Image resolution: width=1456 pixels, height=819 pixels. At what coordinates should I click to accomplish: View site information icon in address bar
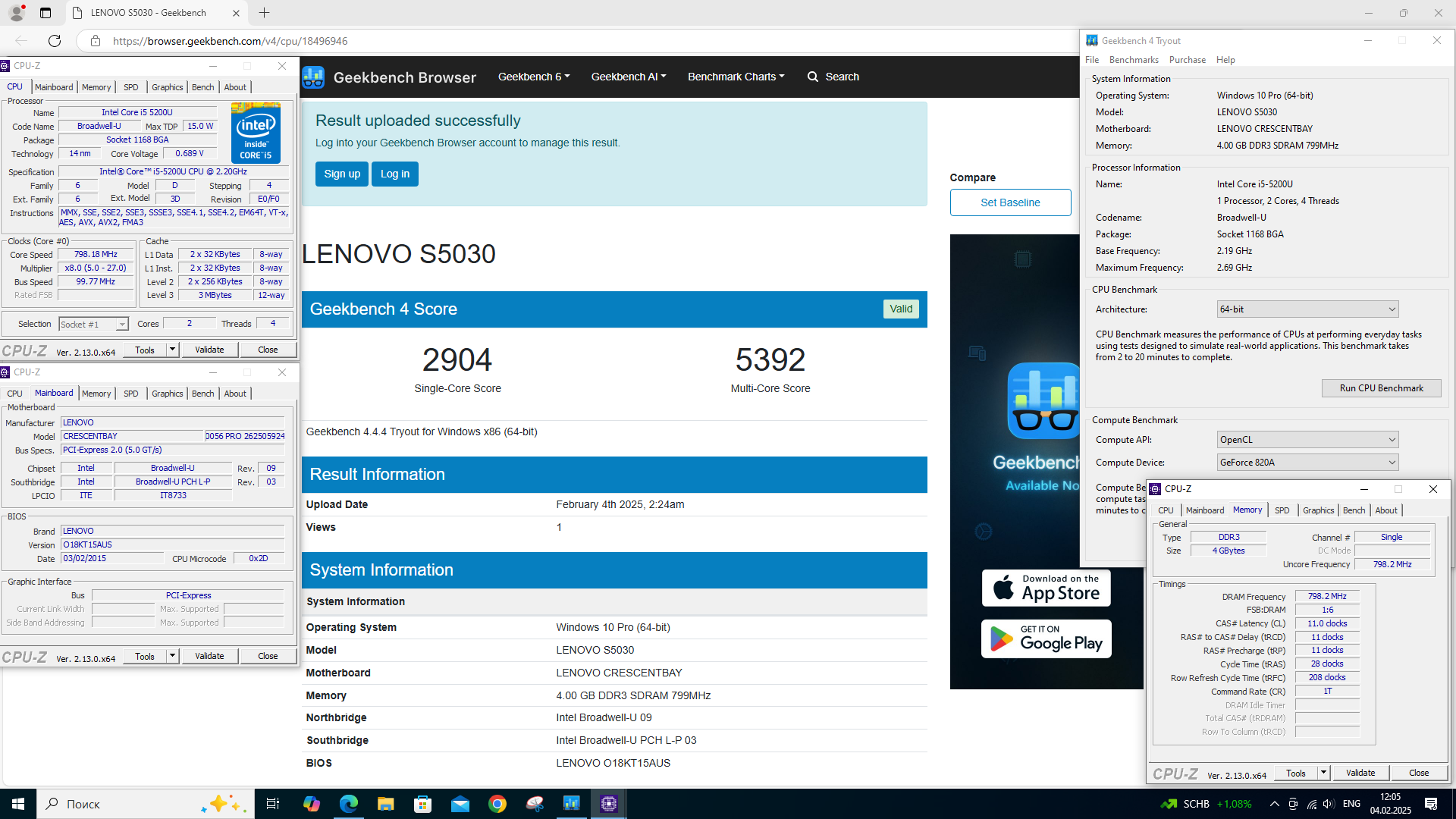pos(96,41)
